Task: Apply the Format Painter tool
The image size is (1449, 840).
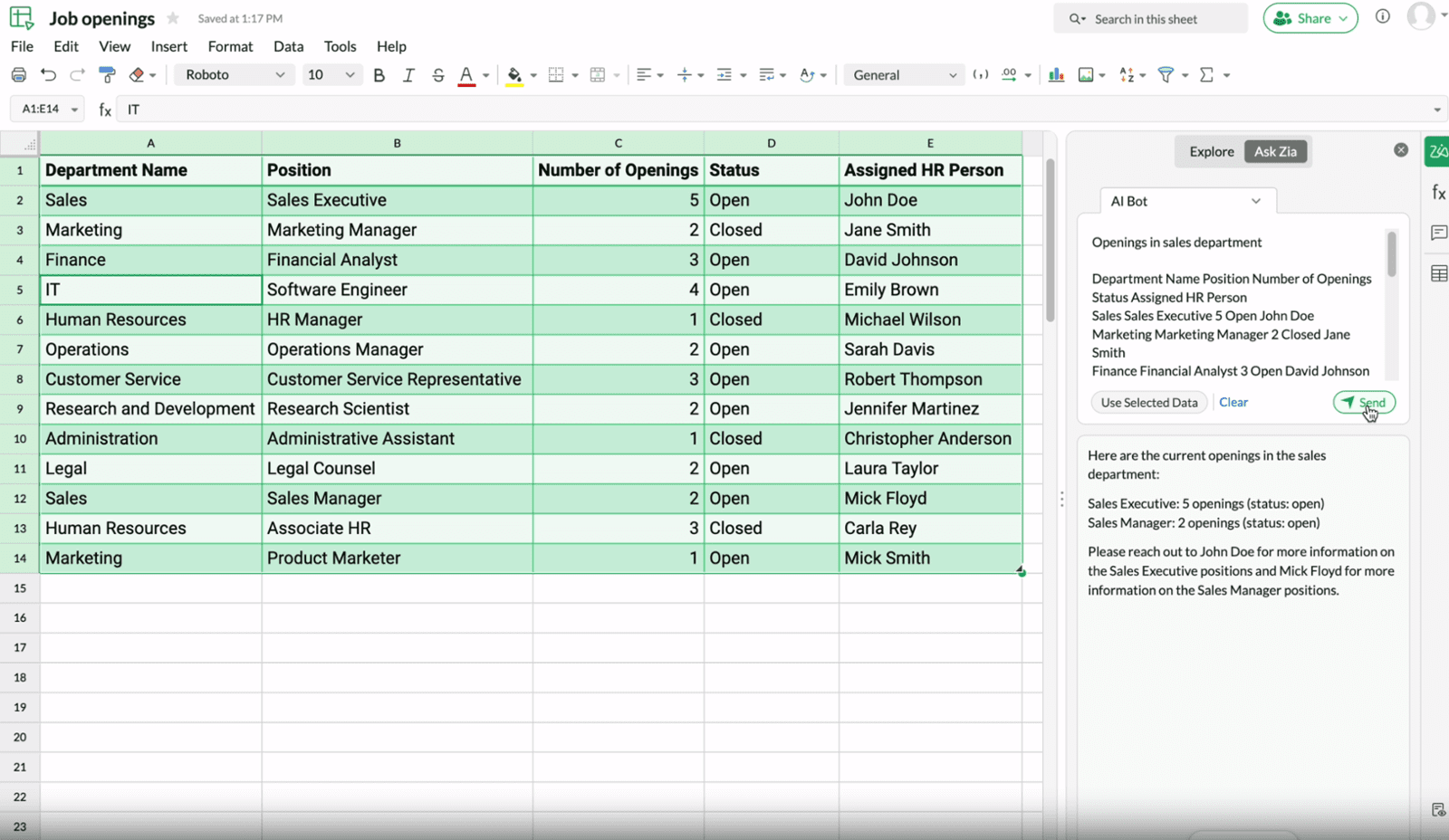Action: click(107, 75)
